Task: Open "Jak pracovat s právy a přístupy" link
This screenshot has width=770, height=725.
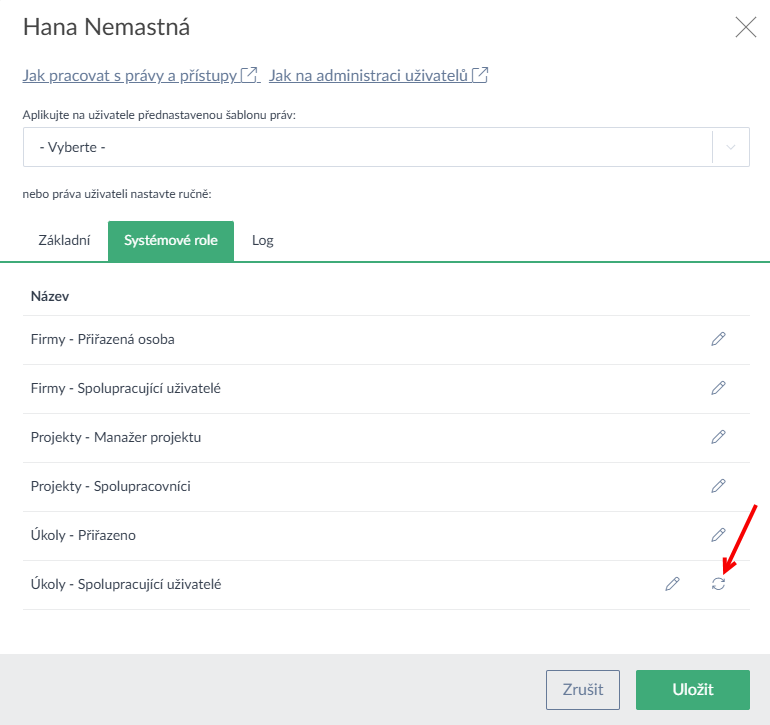Action: coord(130,75)
